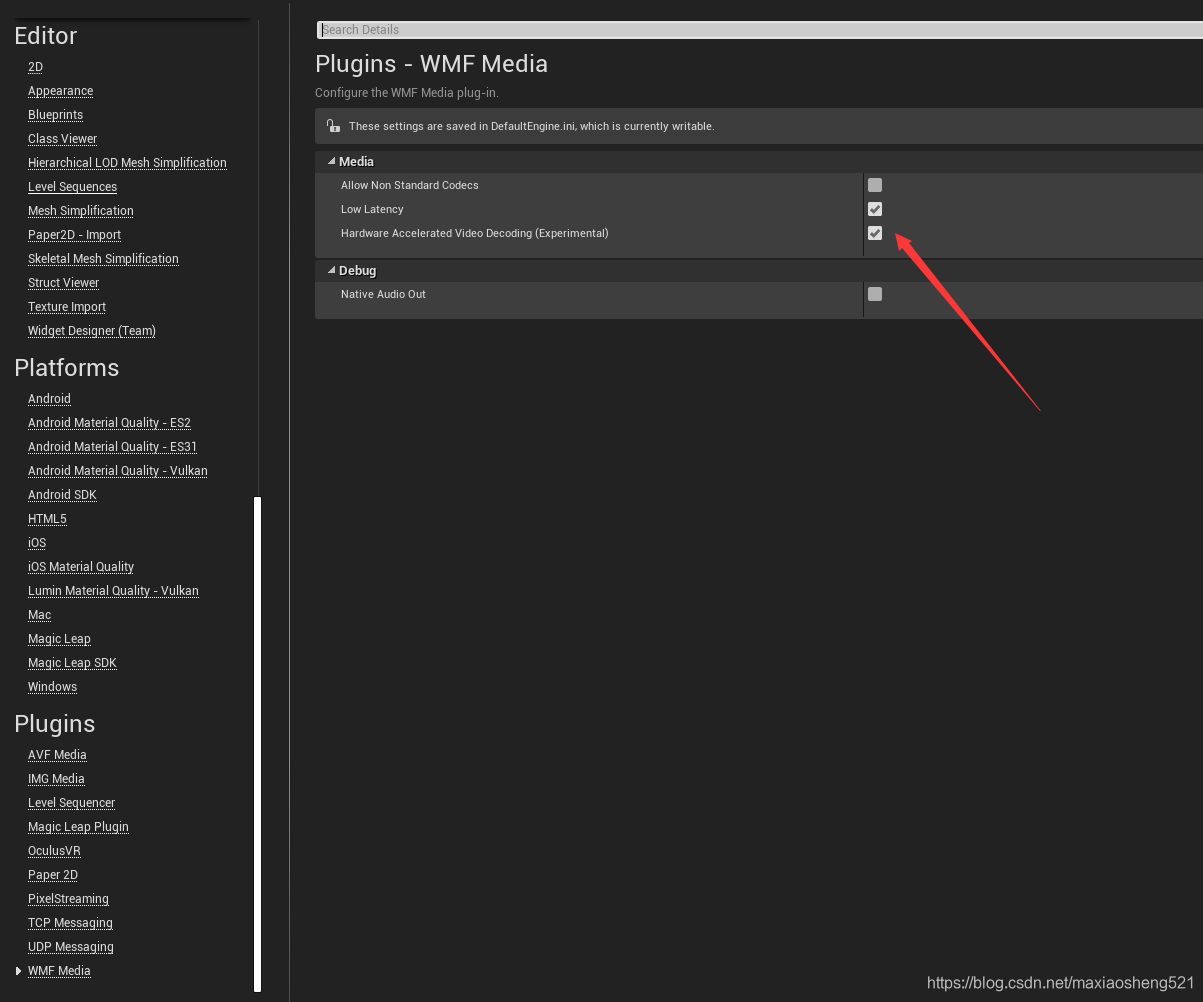Open iOS Material Quality settings
1203x1002 pixels.
coord(81,567)
